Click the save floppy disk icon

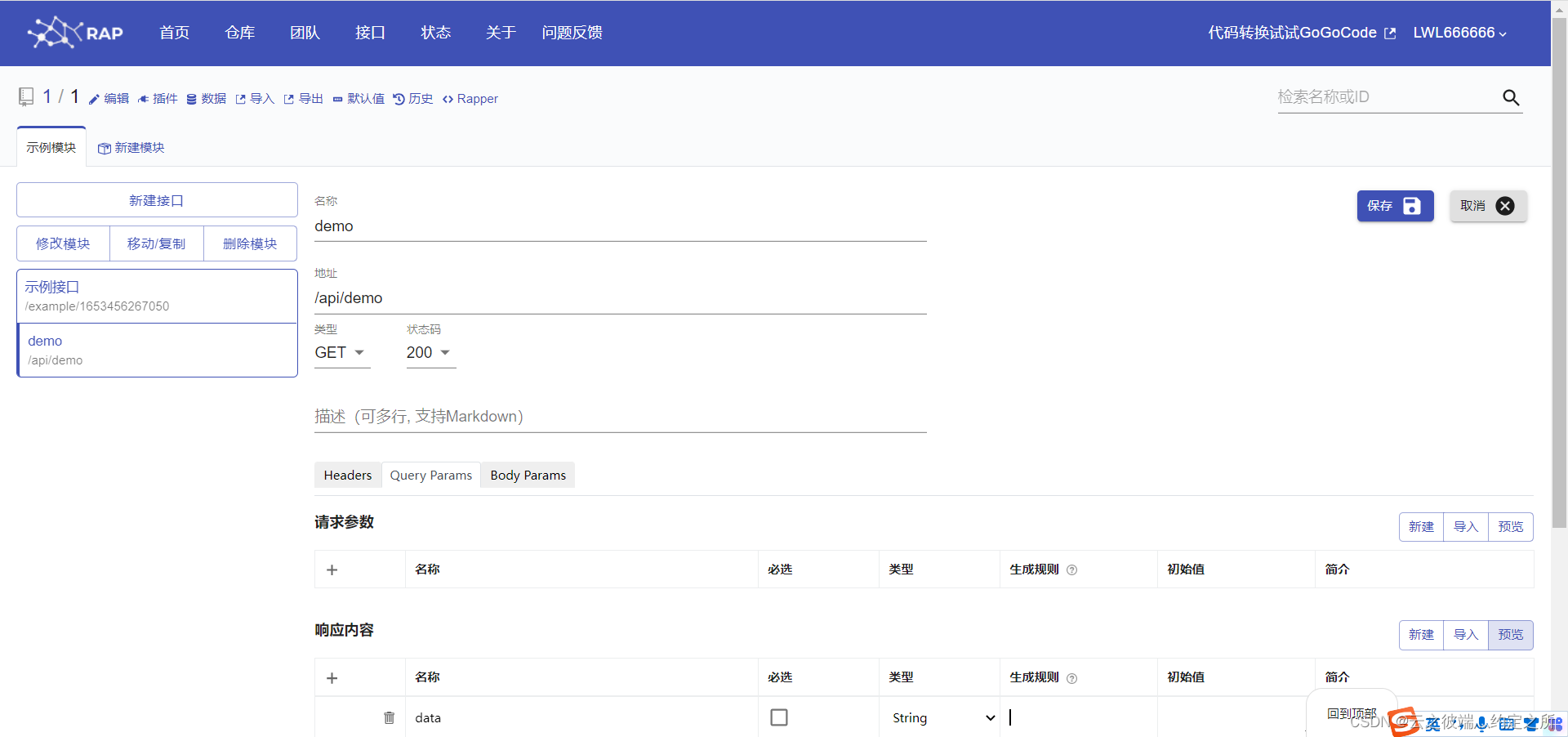1412,206
